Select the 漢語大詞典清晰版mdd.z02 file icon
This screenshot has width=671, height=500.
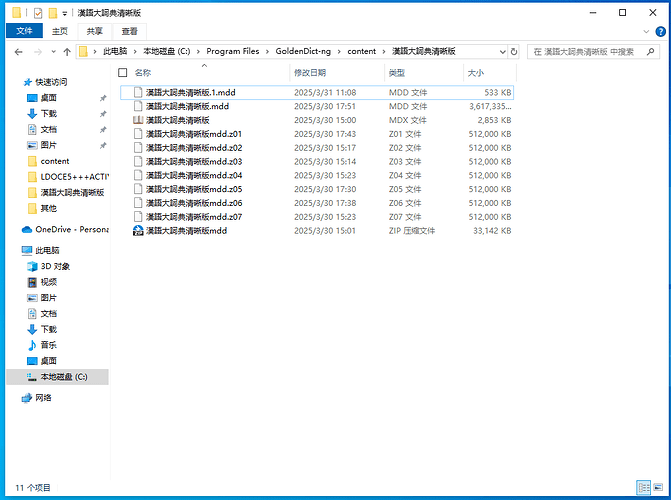[x=138, y=148]
